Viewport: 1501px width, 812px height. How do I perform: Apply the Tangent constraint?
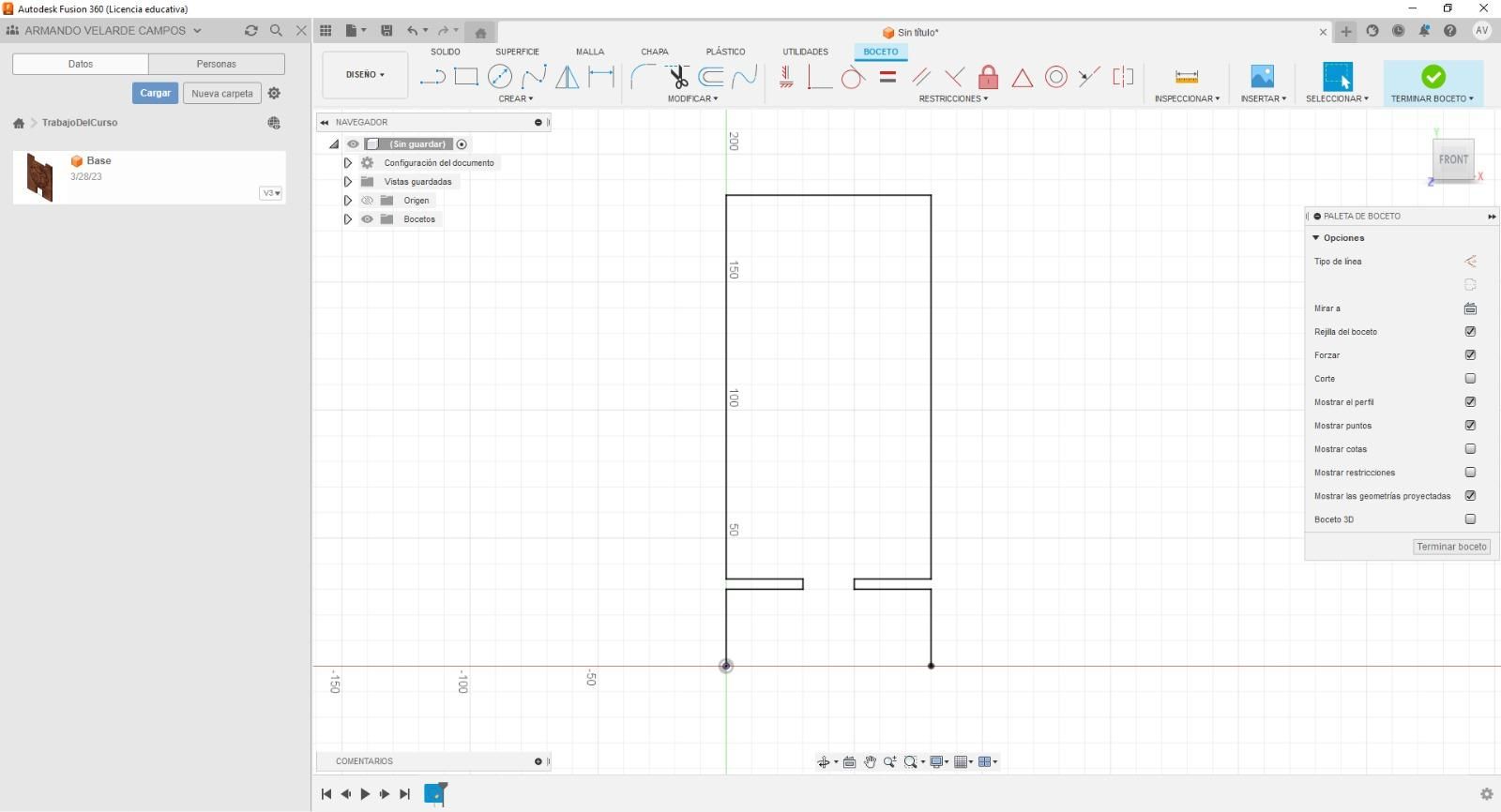point(853,77)
